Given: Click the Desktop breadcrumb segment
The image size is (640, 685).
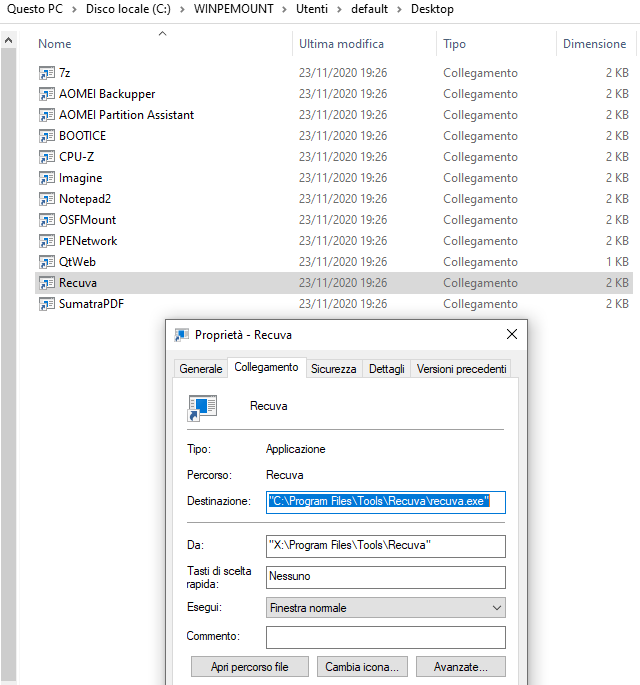Looking at the screenshot, I should pos(432,9).
